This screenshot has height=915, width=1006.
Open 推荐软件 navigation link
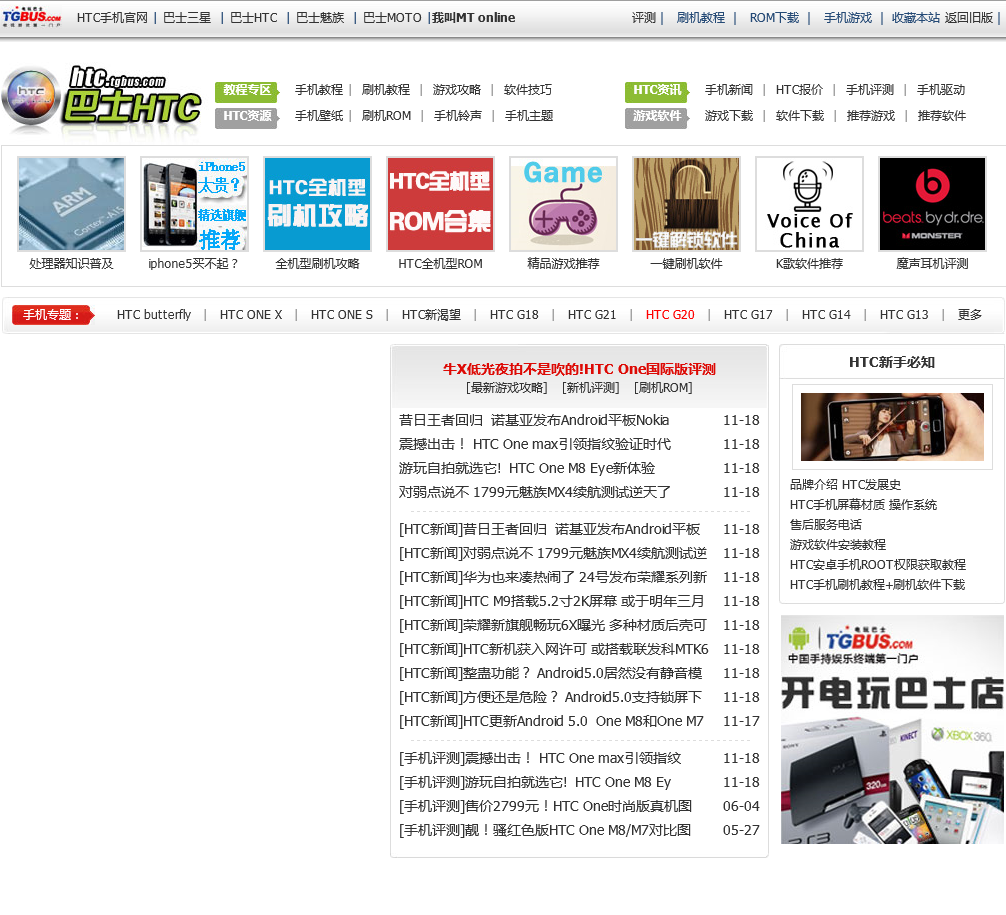tap(942, 116)
